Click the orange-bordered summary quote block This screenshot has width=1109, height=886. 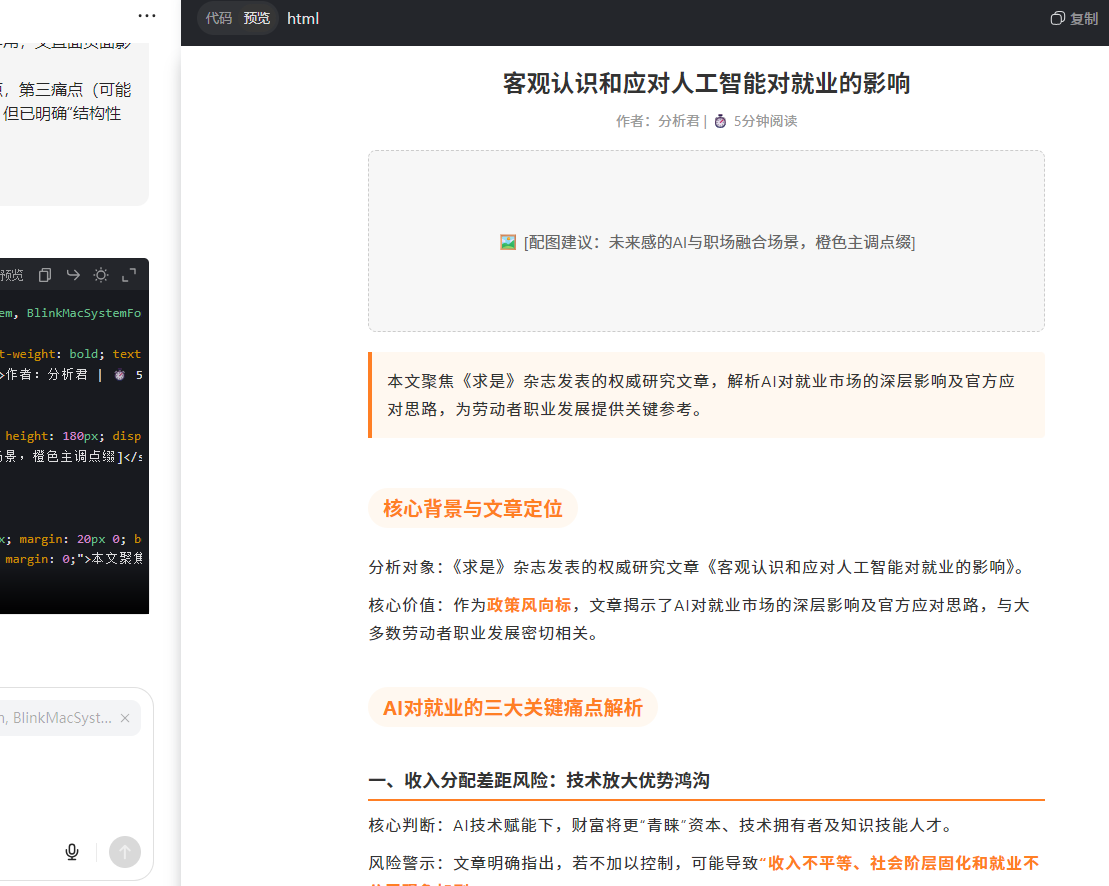tap(706, 395)
